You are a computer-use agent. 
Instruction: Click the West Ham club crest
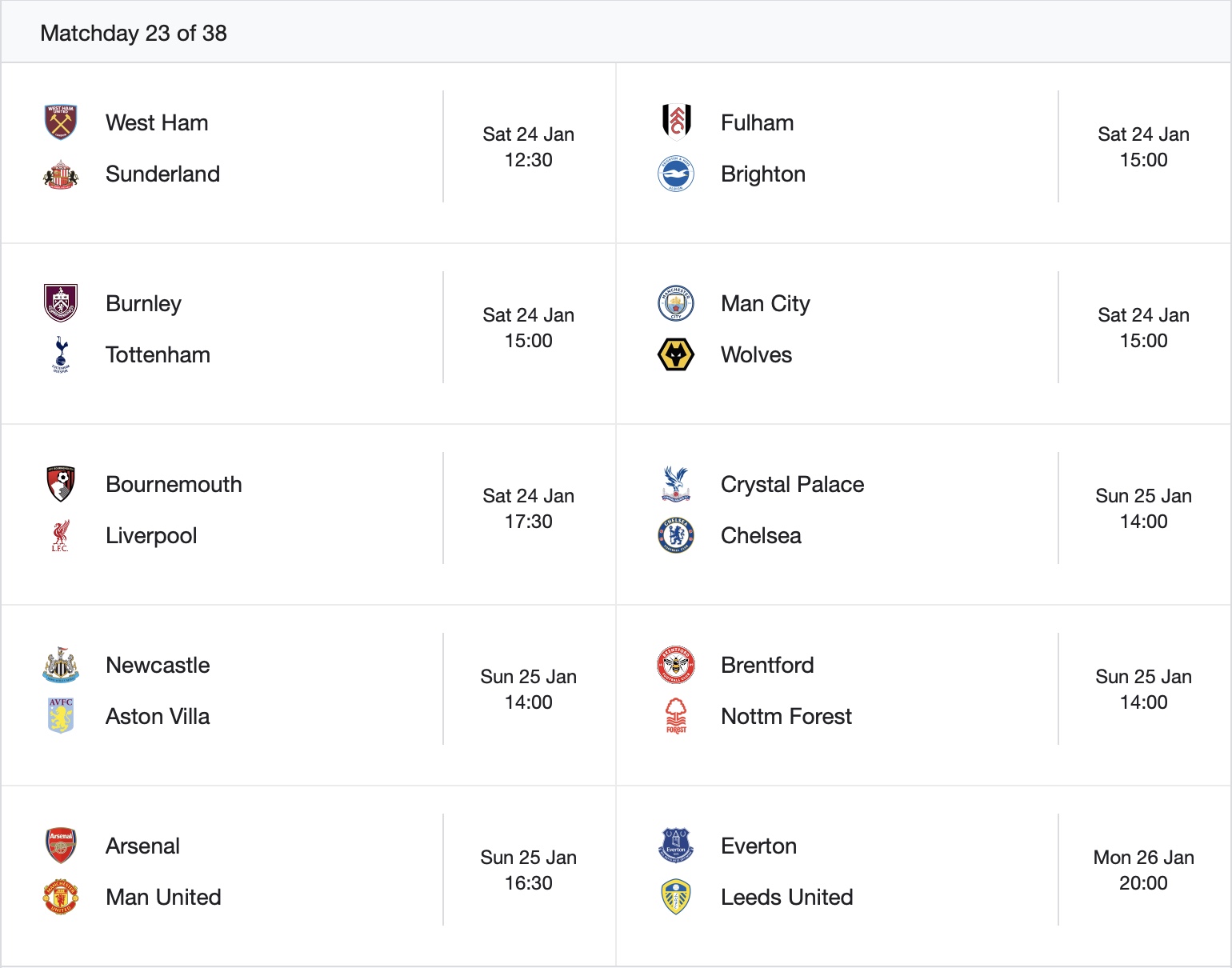[x=60, y=122]
